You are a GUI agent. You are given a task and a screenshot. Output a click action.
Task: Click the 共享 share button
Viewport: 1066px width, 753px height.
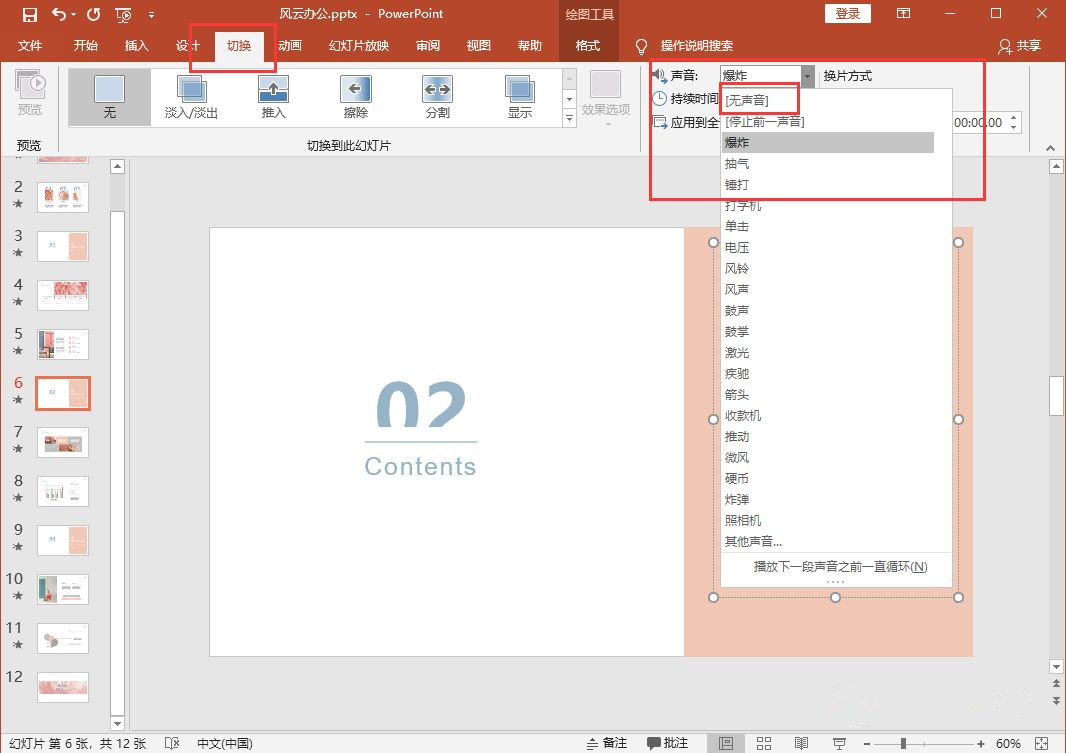pos(1019,46)
